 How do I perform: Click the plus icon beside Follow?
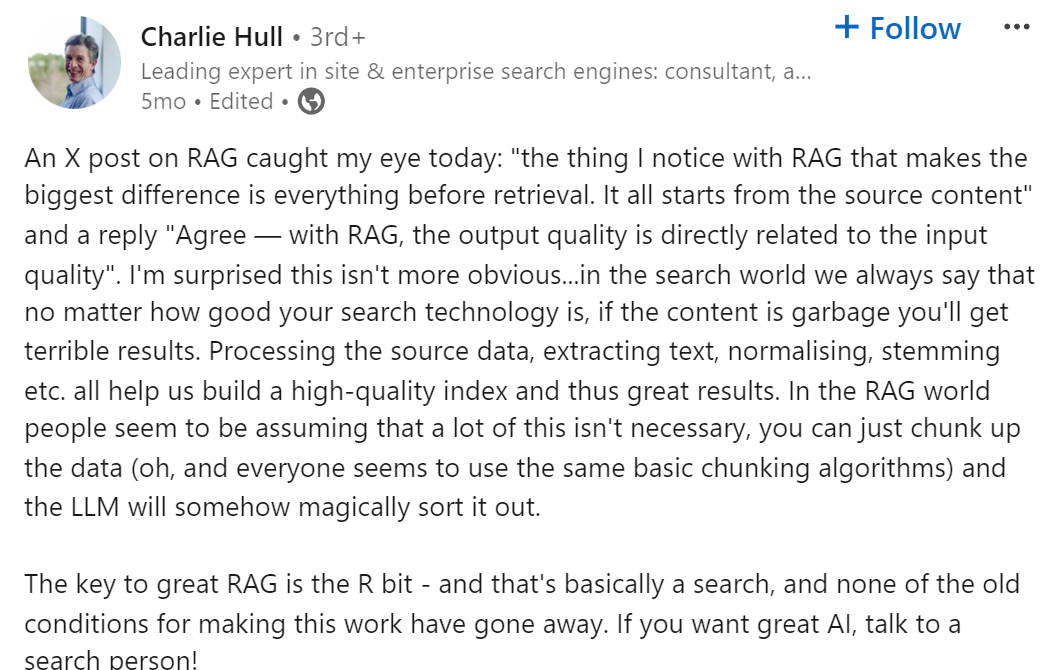(x=847, y=27)
